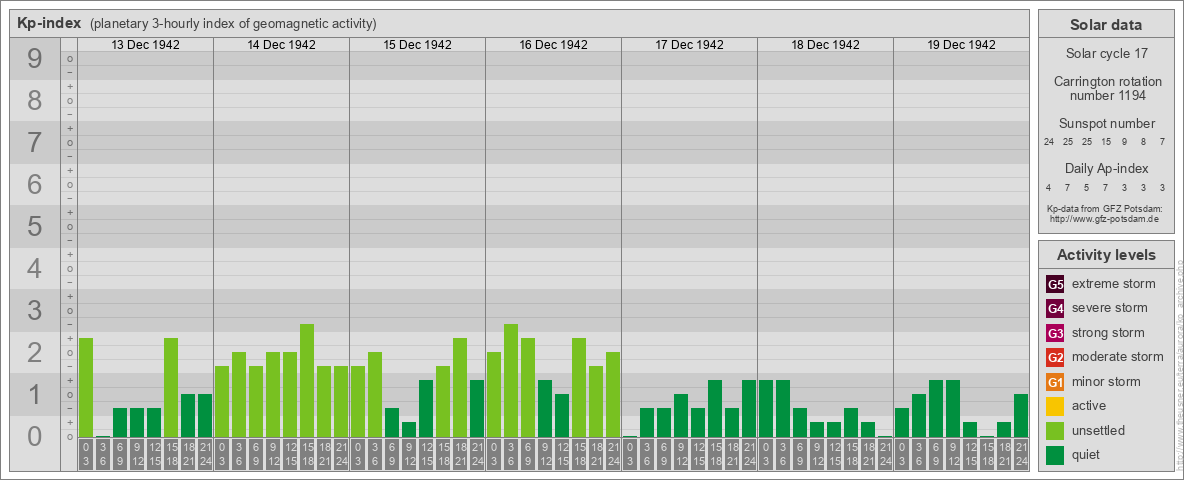Click the 19 Dec 21–24h quiet bar

[x=1021, y=415]
